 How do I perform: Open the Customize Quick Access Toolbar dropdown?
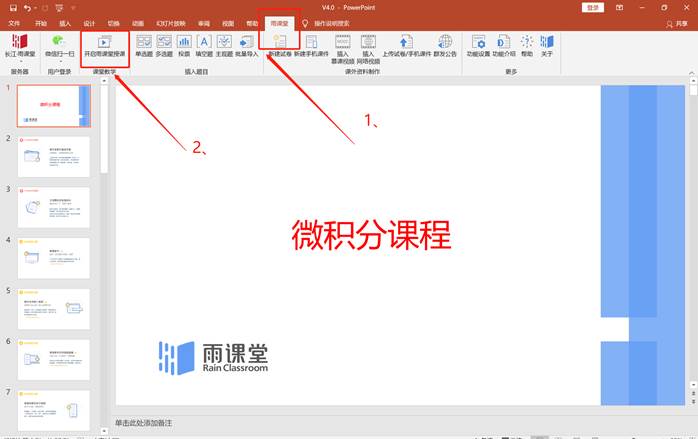73,8
